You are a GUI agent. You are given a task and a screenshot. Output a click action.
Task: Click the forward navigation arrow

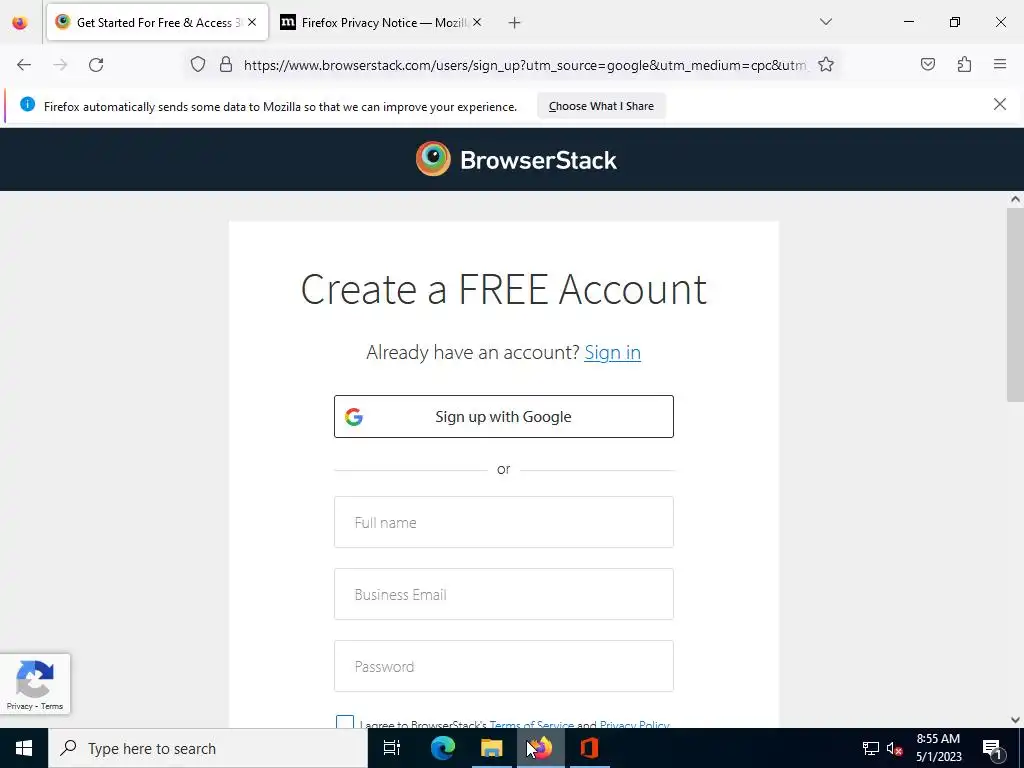tap(60, 65)
